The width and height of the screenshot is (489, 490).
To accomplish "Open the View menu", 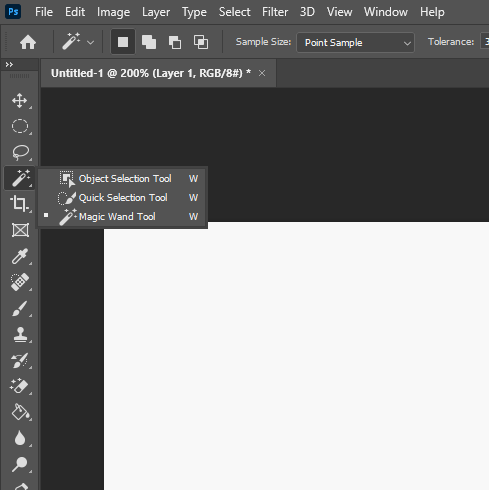I will coord(339,12).
